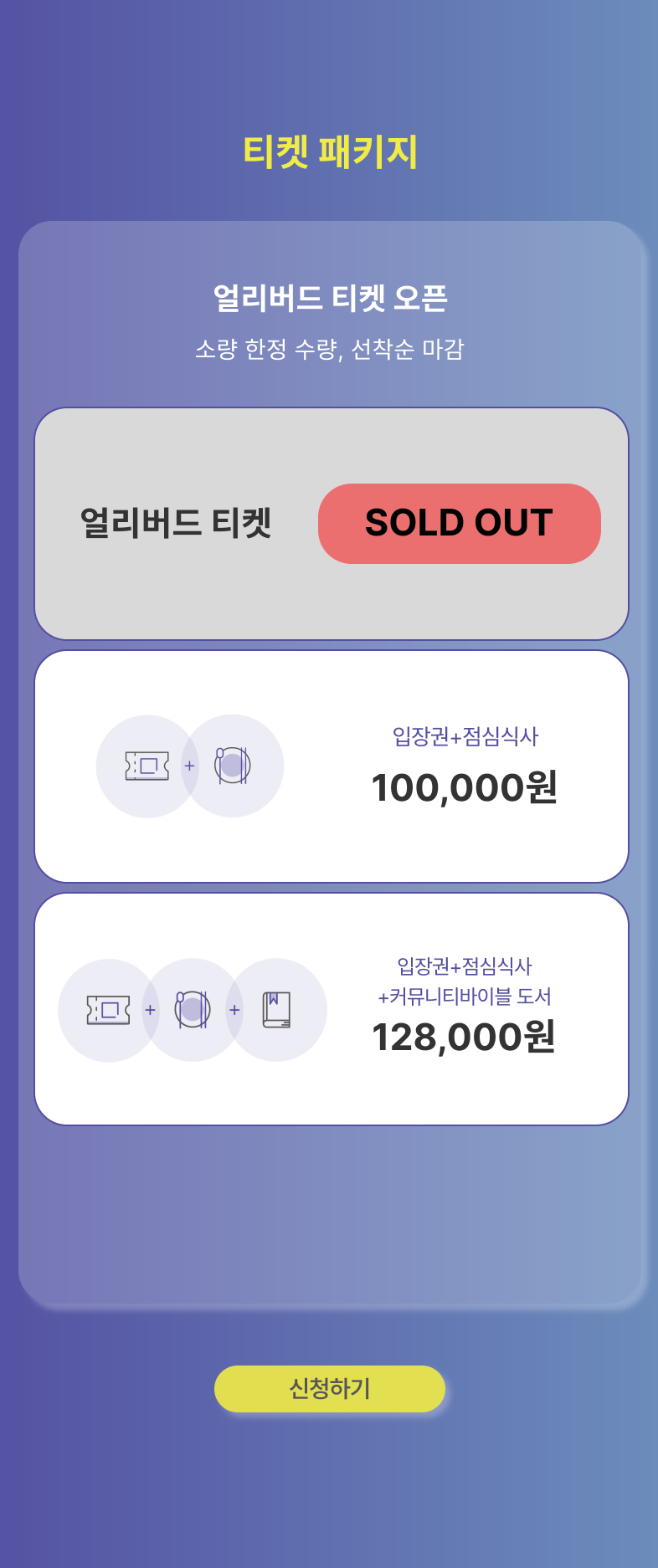
Task: Tap the meal plate icon in the 128,000원 package
Action: (193, 1010)
